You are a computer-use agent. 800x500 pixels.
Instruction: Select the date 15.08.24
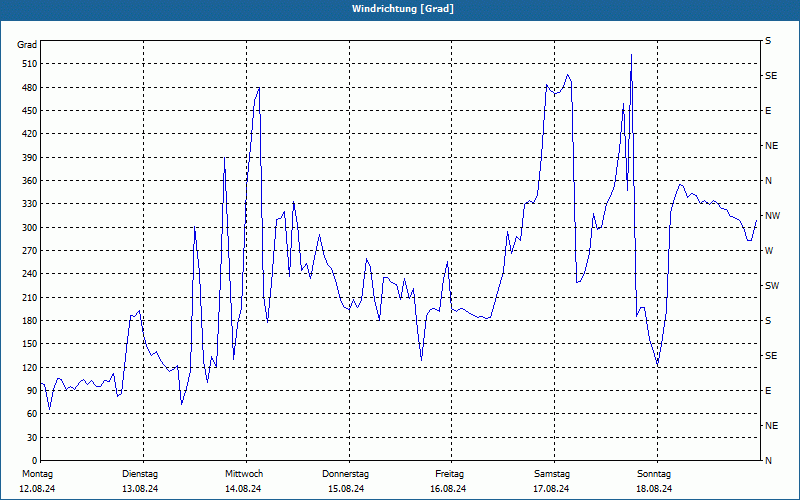(x=346, y=489)
